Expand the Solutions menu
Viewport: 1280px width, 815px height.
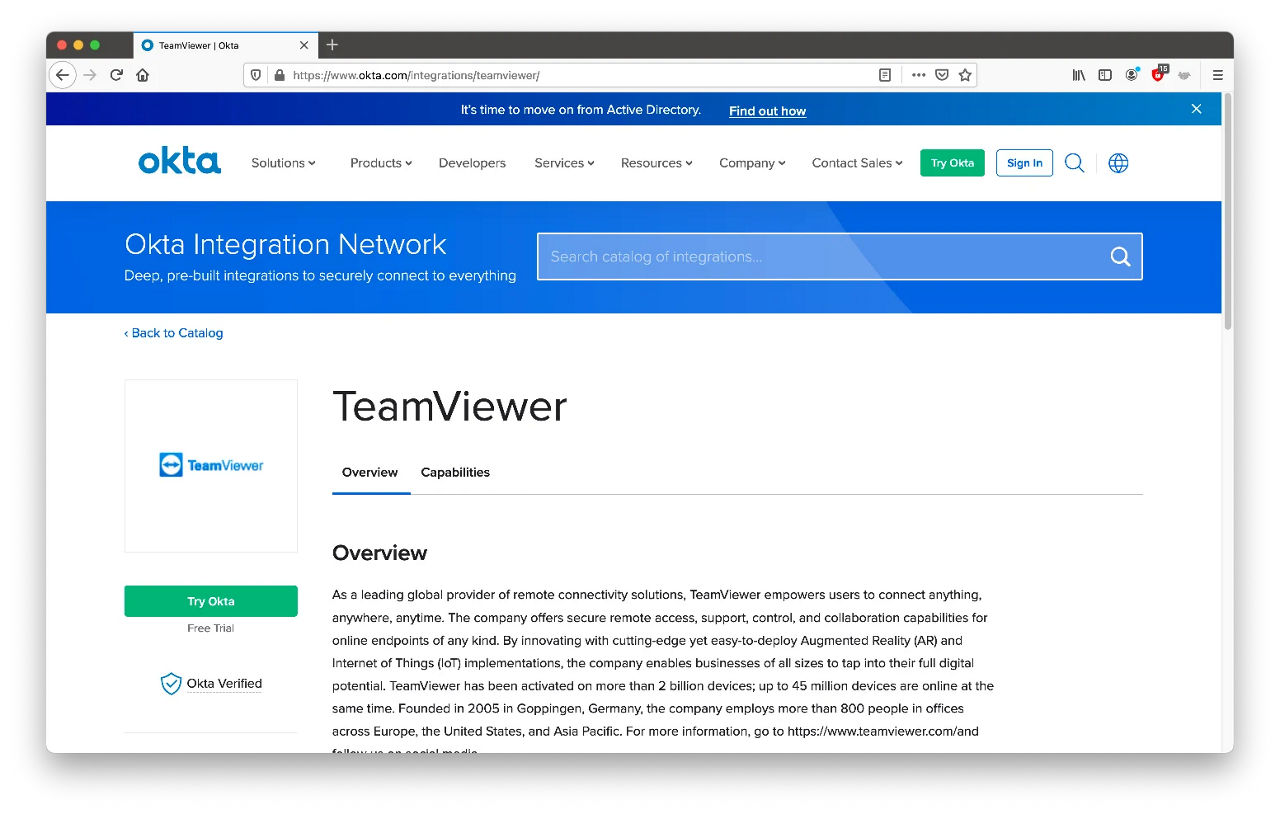point(283,163)
